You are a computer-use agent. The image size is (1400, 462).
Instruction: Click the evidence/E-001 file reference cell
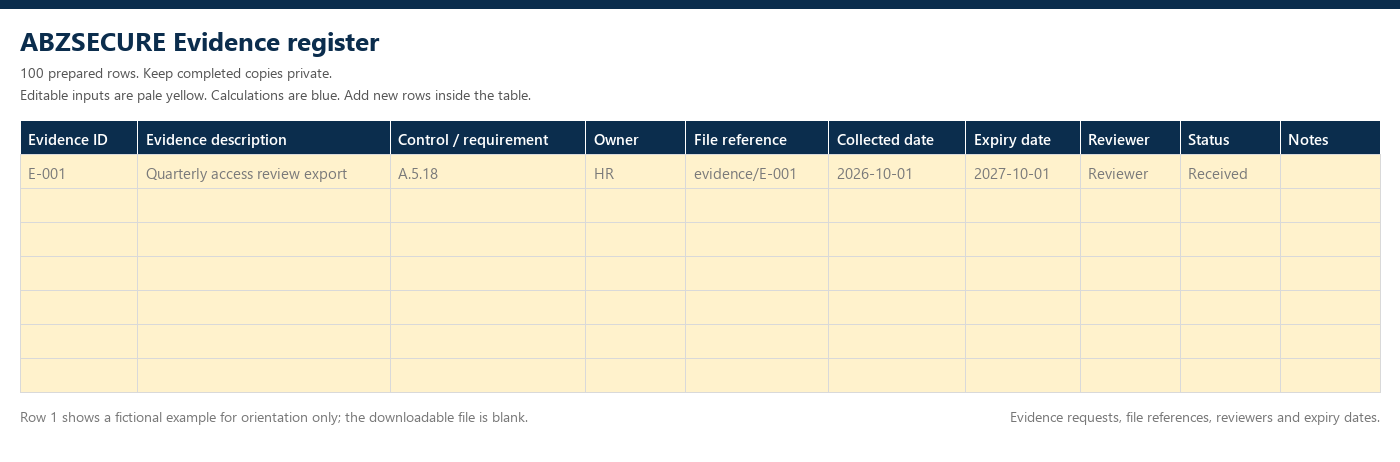(757, 172)
